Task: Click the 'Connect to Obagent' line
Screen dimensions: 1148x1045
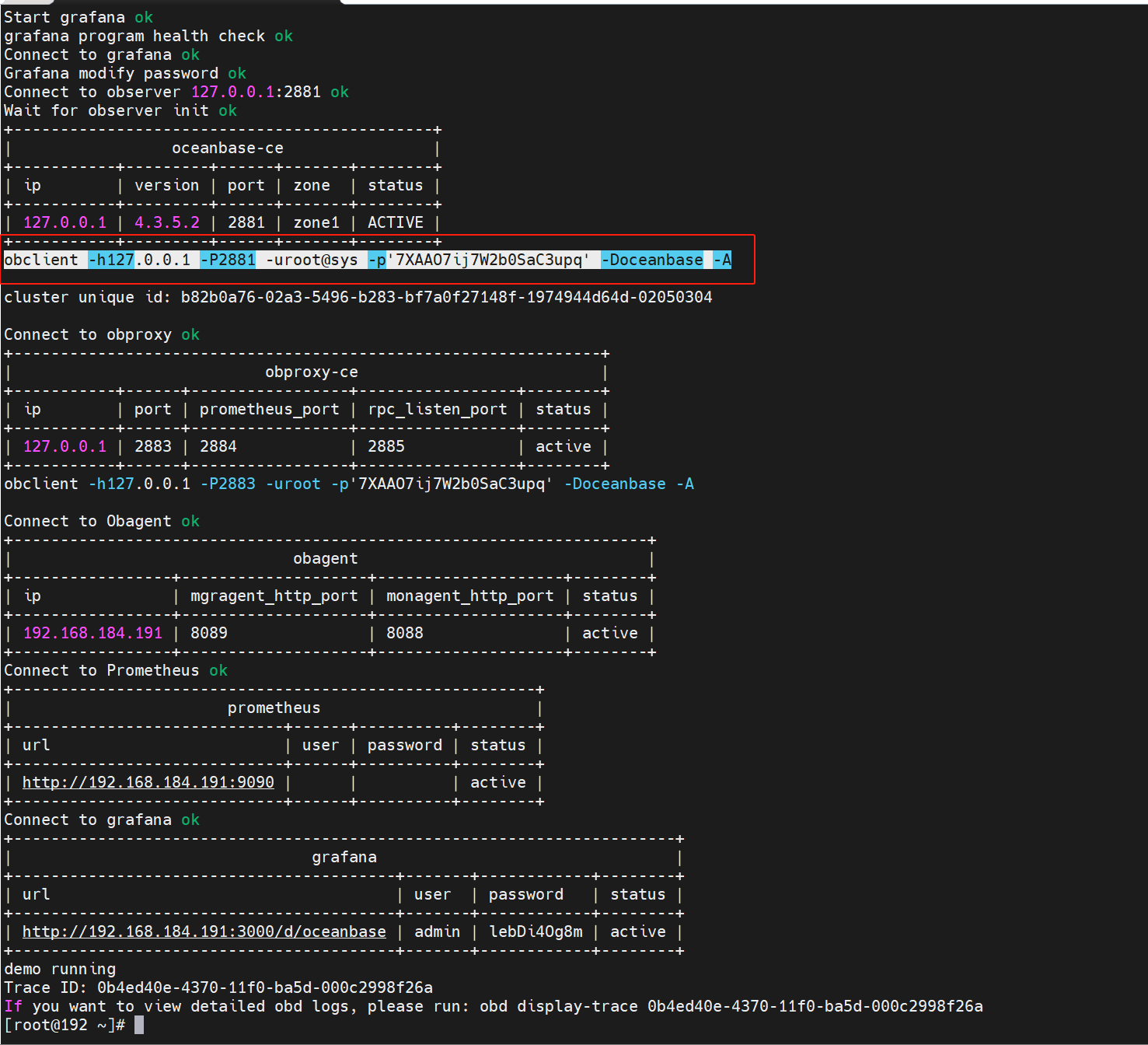Action: tap(102, 521)
